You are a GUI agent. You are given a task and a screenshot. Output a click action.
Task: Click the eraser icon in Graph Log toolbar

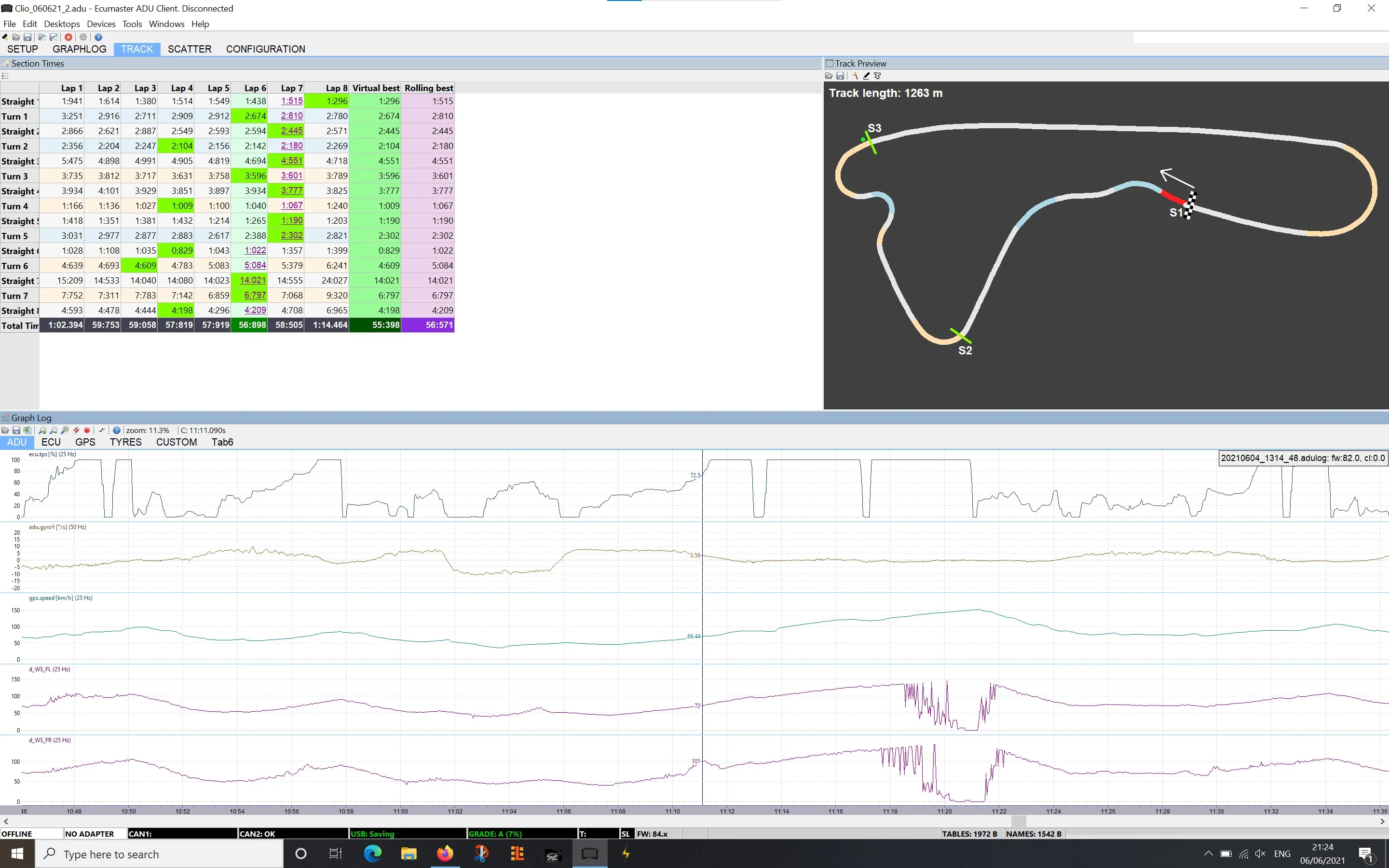[76, 430]
